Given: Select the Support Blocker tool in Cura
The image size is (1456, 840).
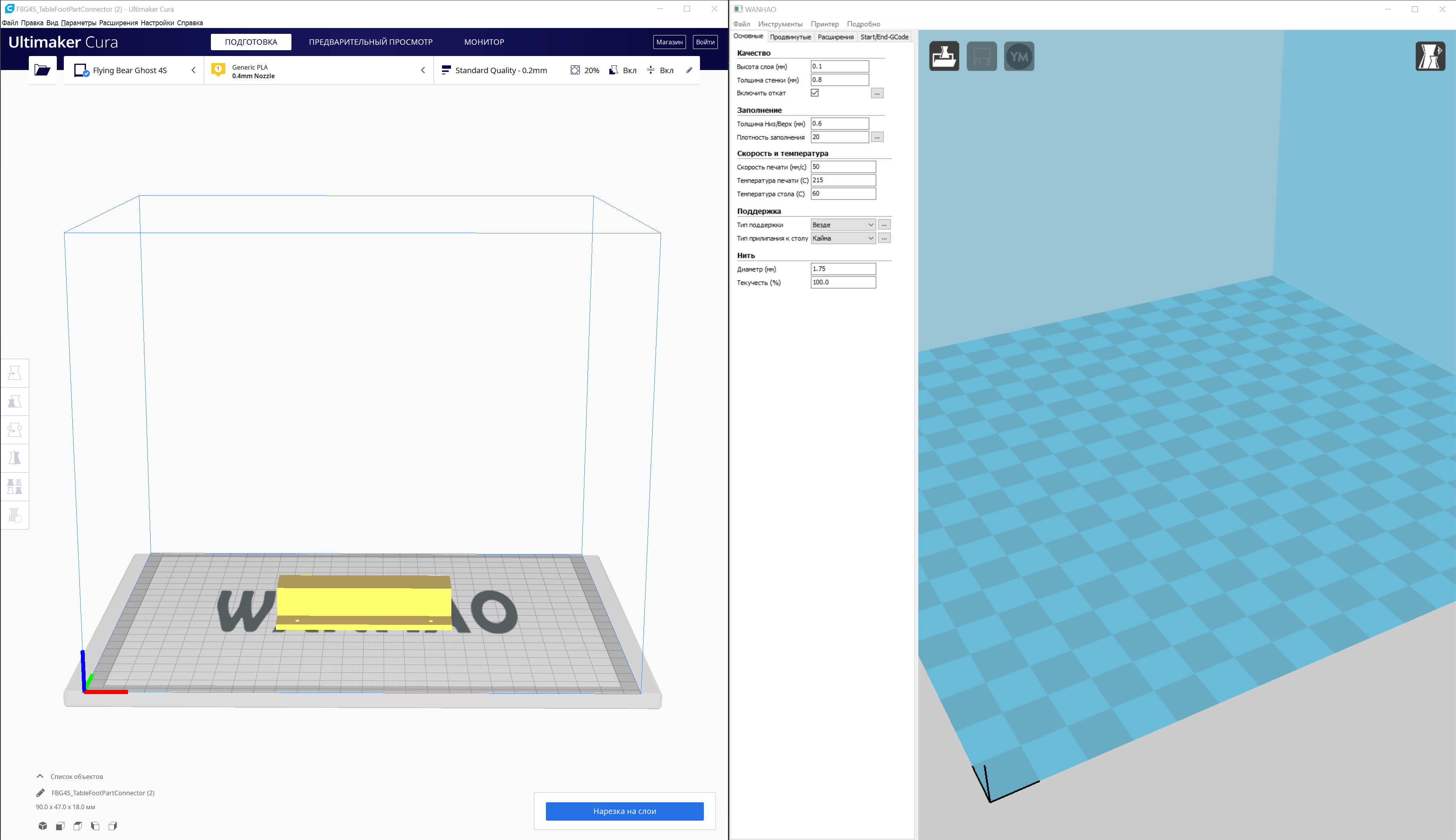Looking at the screenshot, I should point(15,515).
